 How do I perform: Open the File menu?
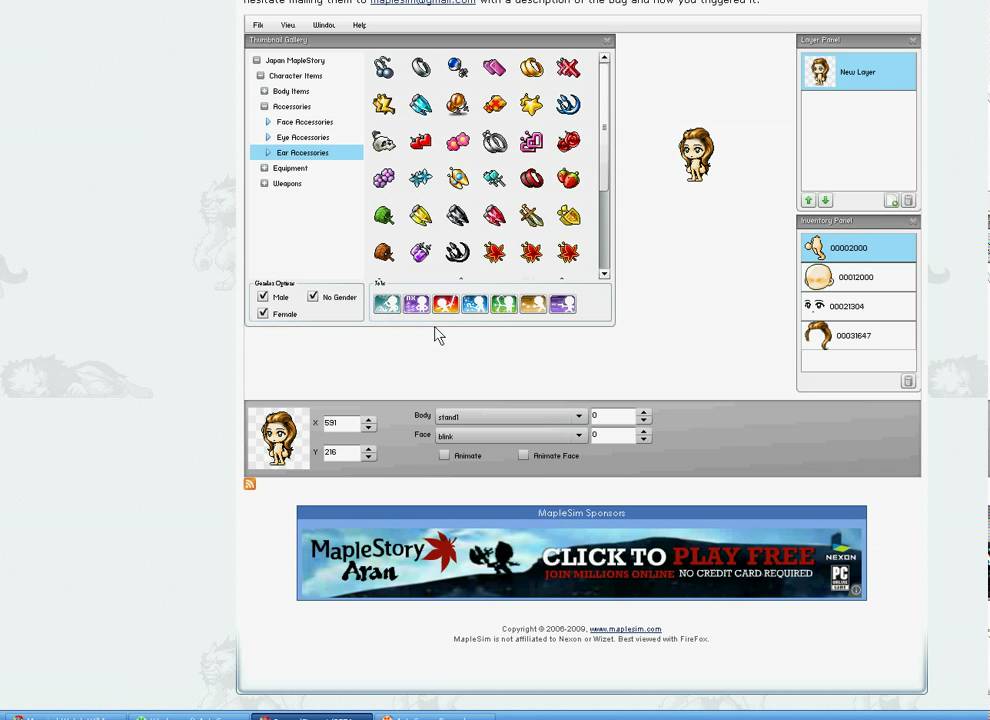[x=258, y=25]
